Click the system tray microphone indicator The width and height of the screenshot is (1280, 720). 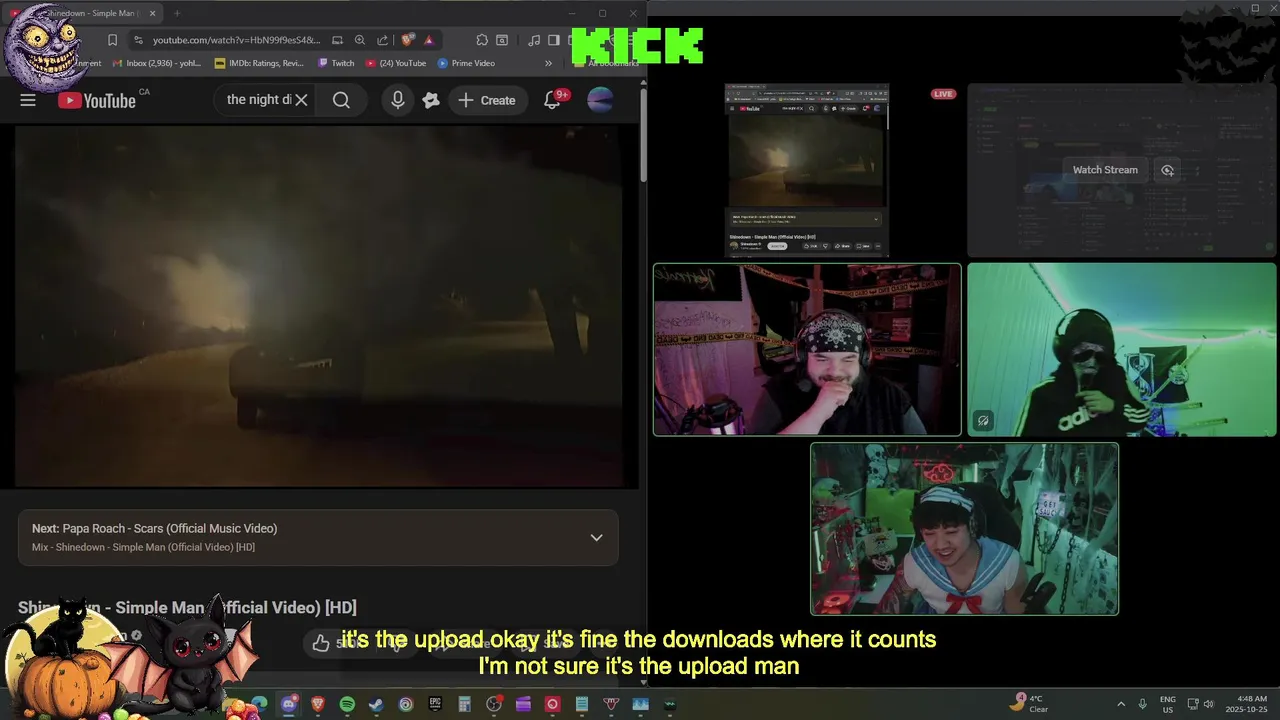tap(1142, 704)
